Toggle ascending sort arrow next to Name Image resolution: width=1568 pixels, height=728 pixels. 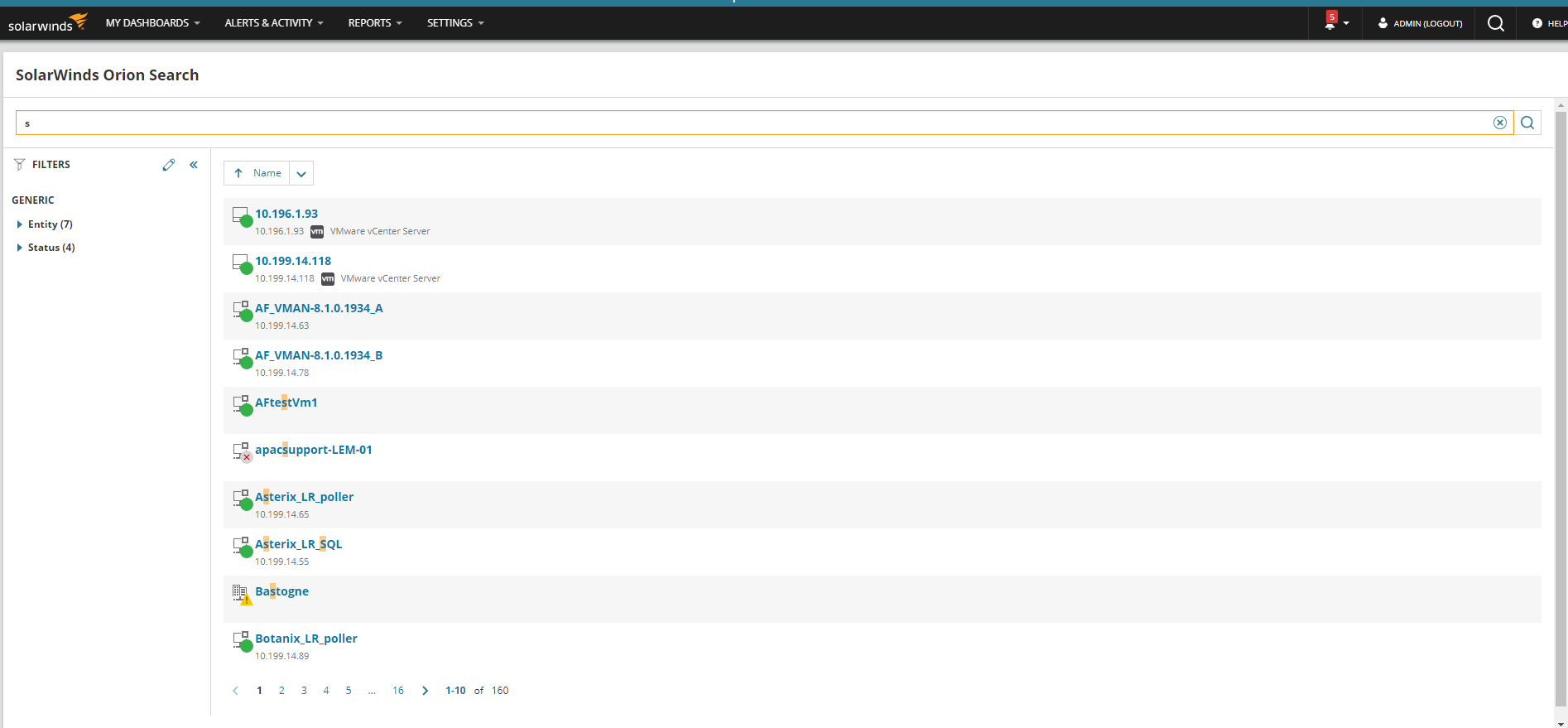coord(238,173)
